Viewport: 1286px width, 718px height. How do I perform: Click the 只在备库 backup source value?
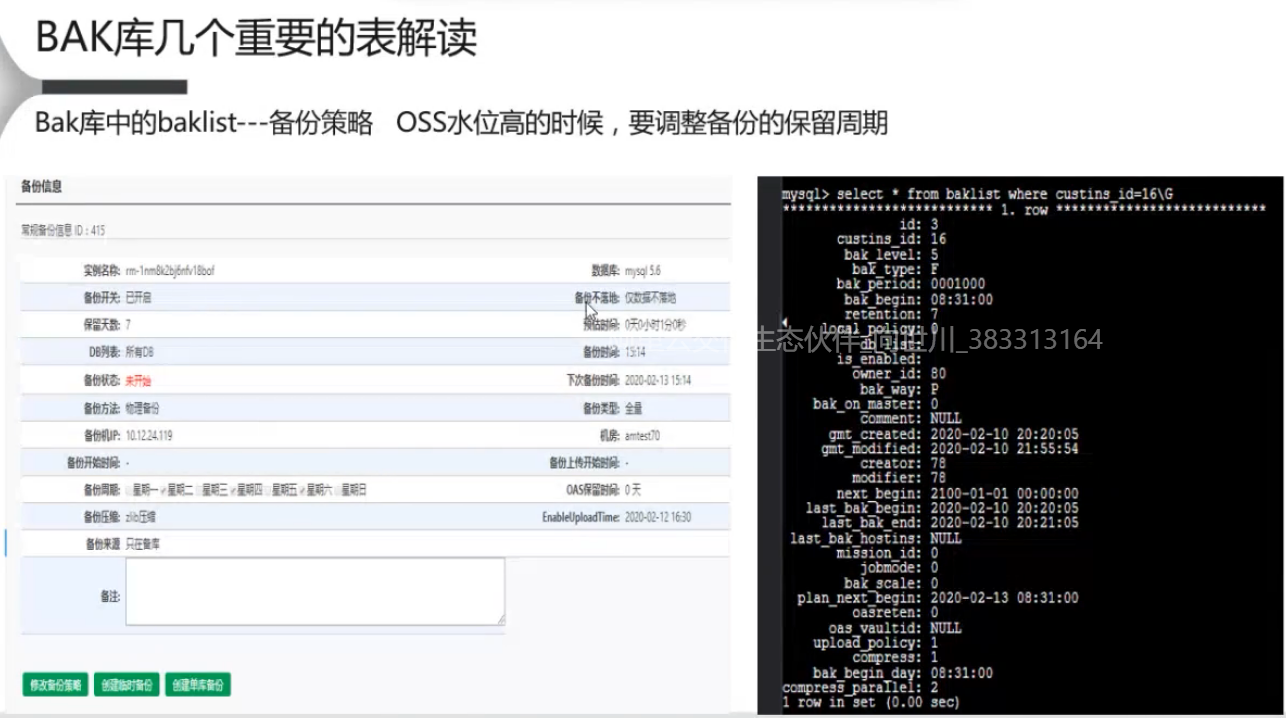(142, 545)
